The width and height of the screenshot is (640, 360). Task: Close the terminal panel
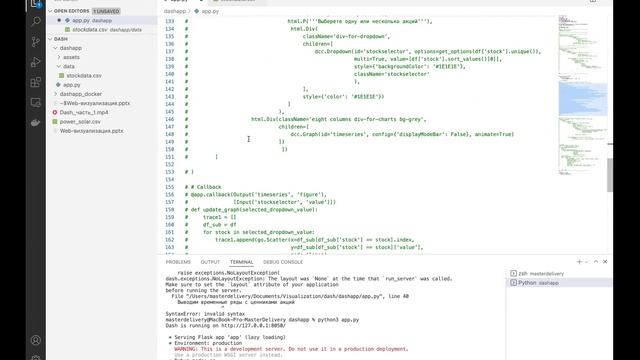coord(605,262)
